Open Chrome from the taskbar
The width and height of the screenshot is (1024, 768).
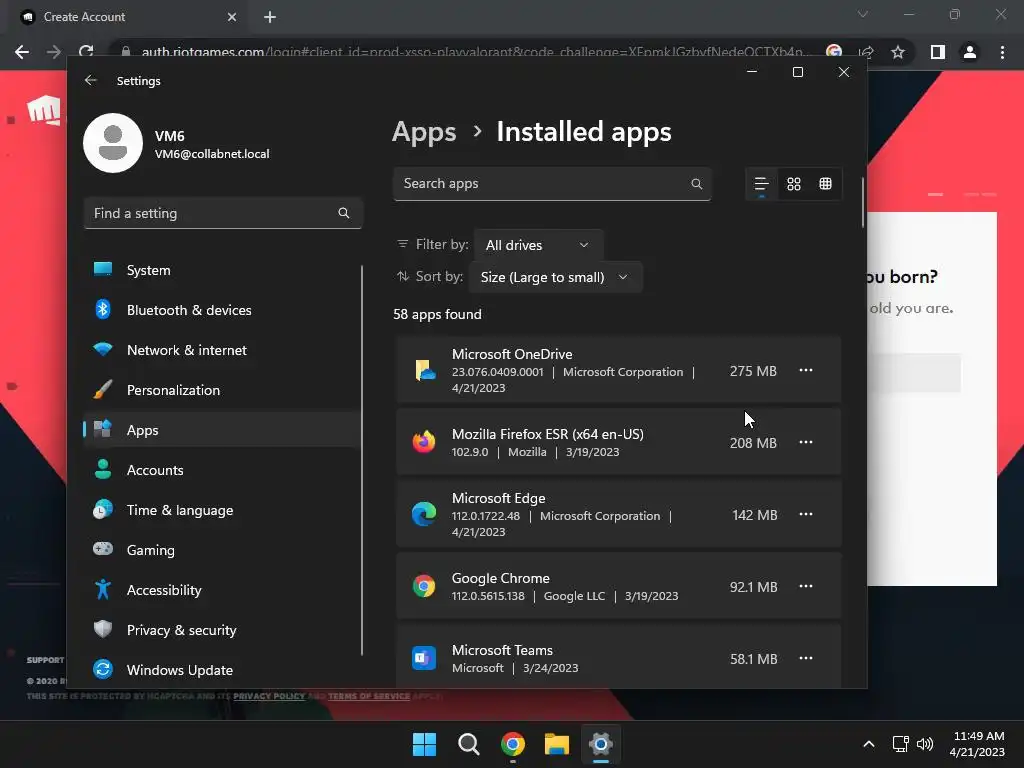tap(513, 744)
